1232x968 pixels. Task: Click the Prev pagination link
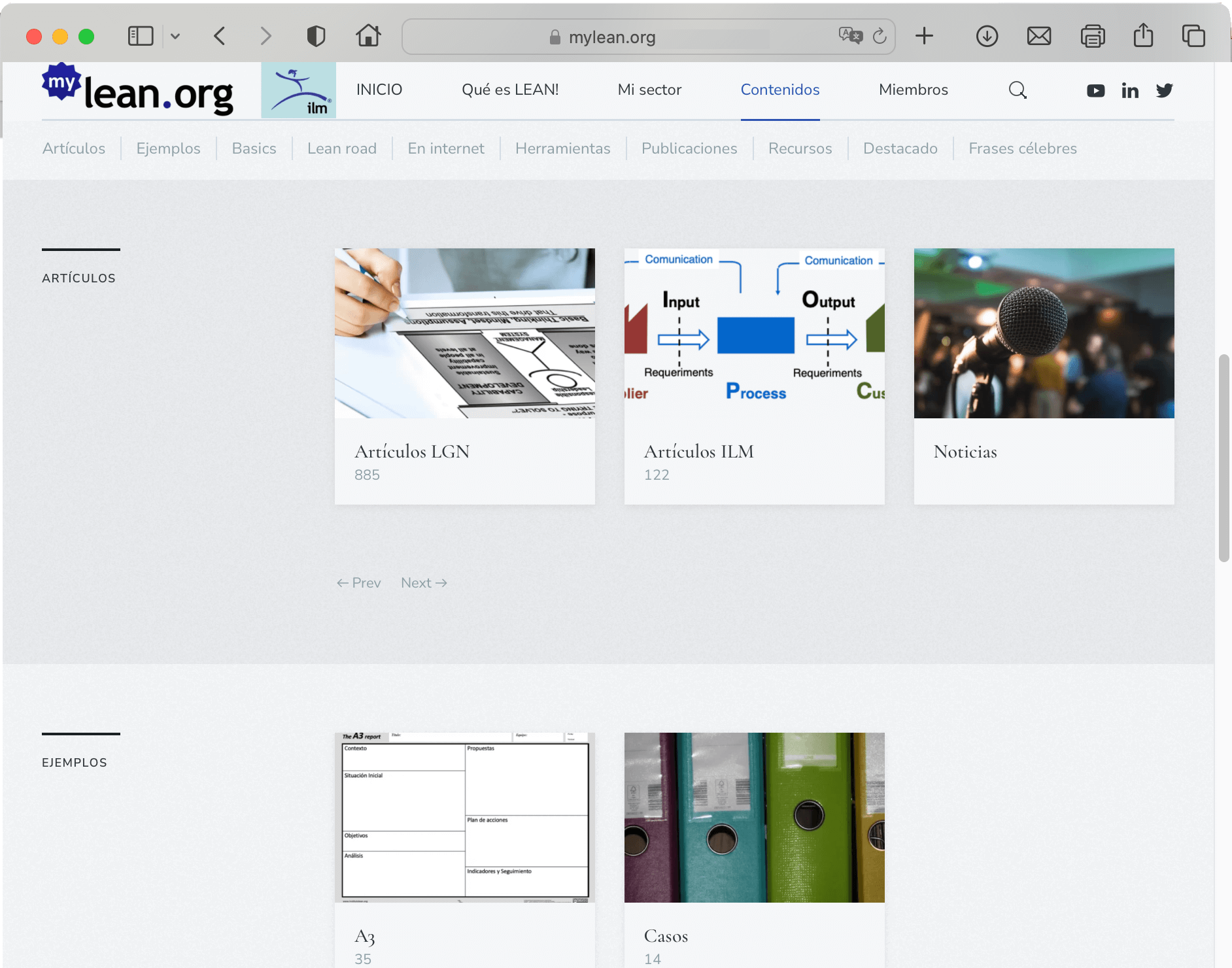pos(358,582)
